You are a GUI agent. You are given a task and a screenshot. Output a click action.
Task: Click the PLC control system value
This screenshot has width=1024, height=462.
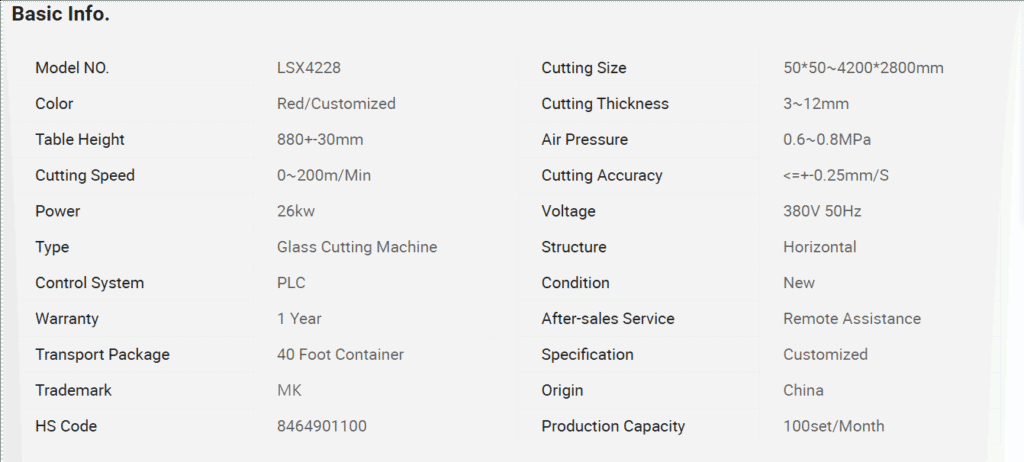pyautogui.click(x=291, y=283)
